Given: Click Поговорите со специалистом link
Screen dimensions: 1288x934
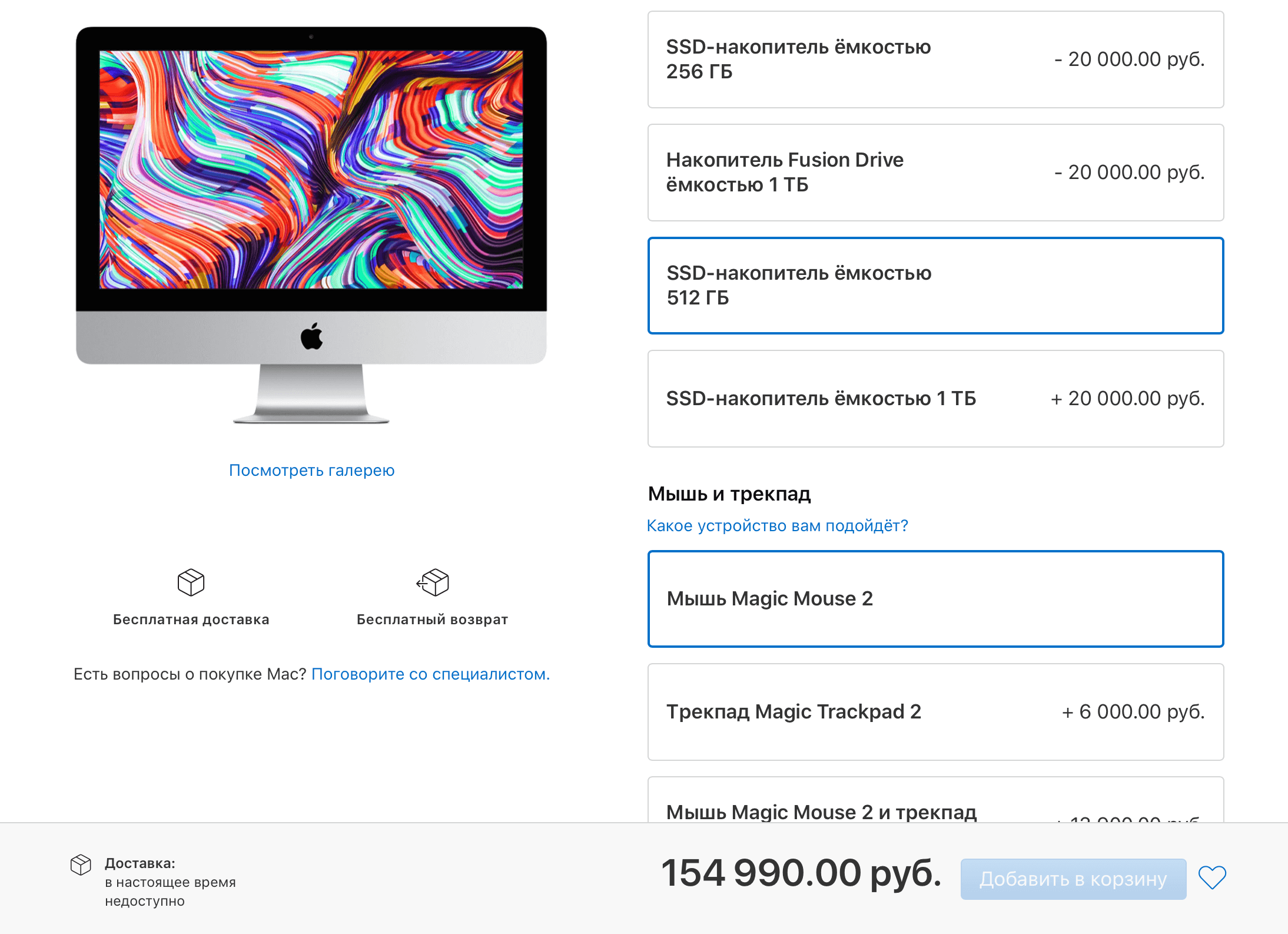Looking at the screenshot, I should tap(430, 674).
